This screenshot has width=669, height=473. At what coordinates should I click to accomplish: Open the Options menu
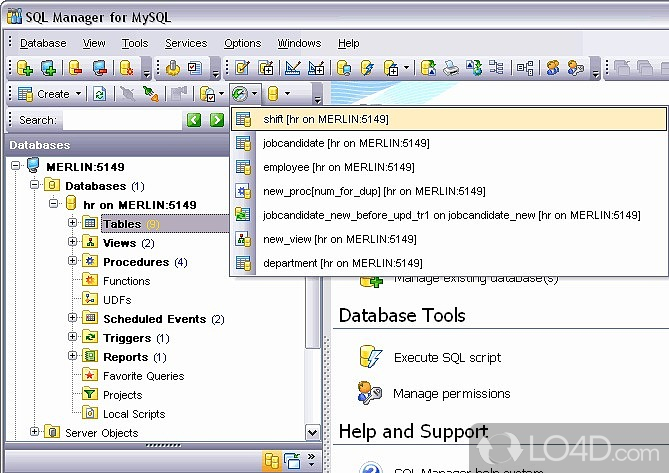(242, 43)
